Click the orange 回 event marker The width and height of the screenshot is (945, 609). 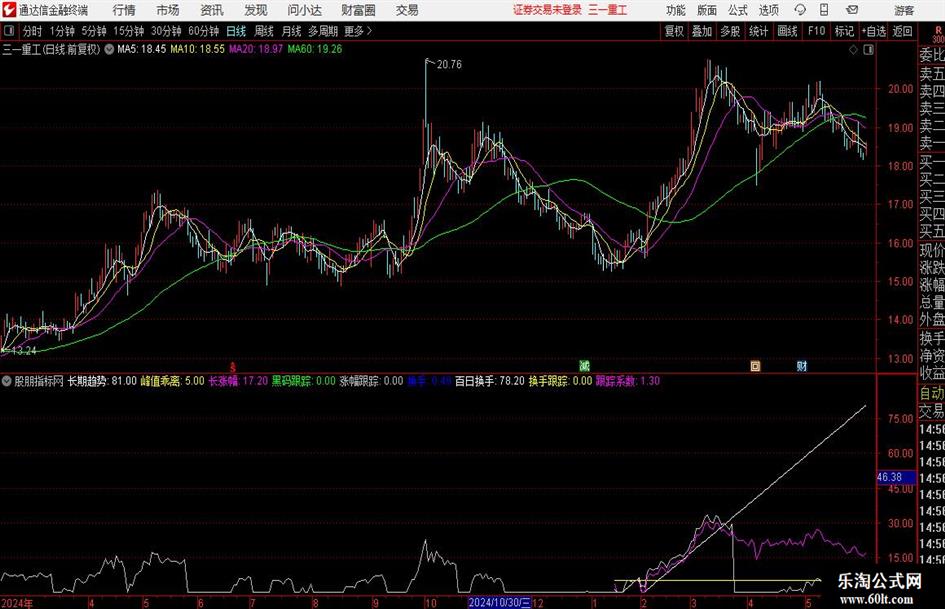755,365
